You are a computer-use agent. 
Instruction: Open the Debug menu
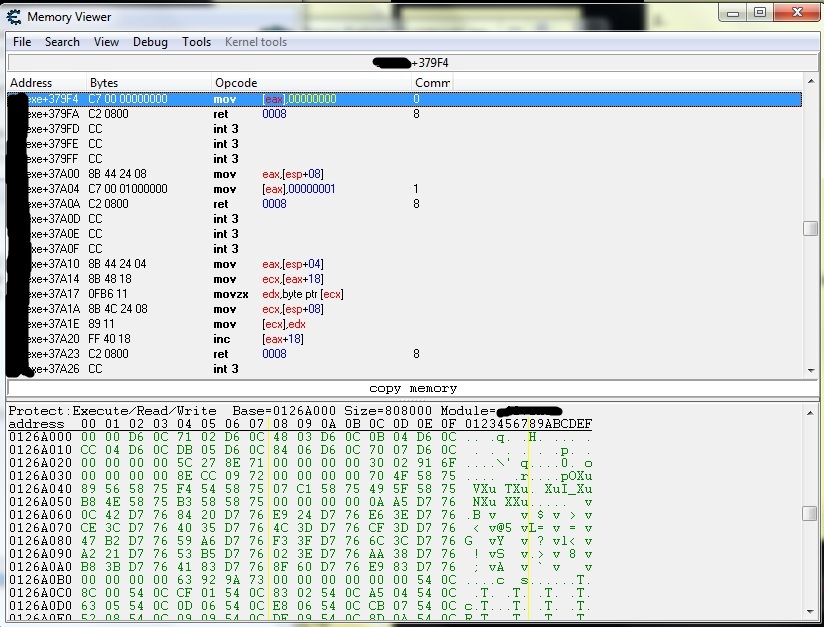pos(150,42)
